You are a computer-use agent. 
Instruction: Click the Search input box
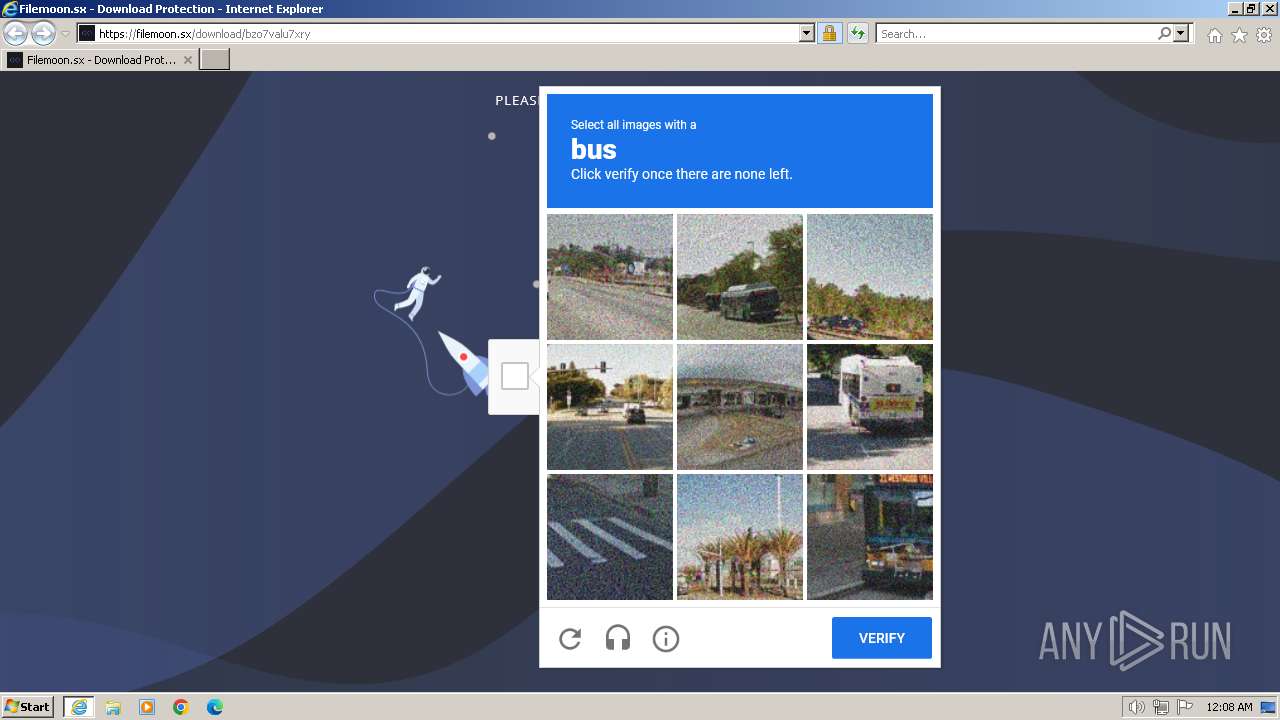pos(1016,33)
